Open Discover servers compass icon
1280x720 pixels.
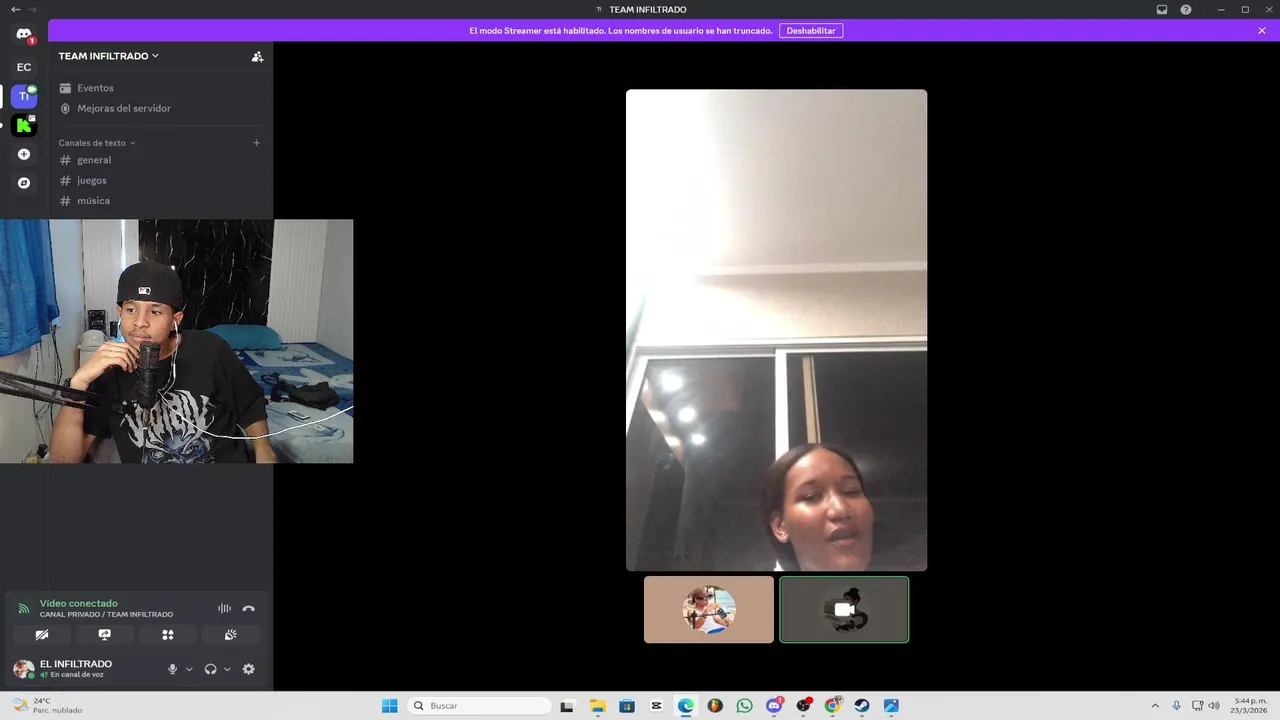point(24,183)
